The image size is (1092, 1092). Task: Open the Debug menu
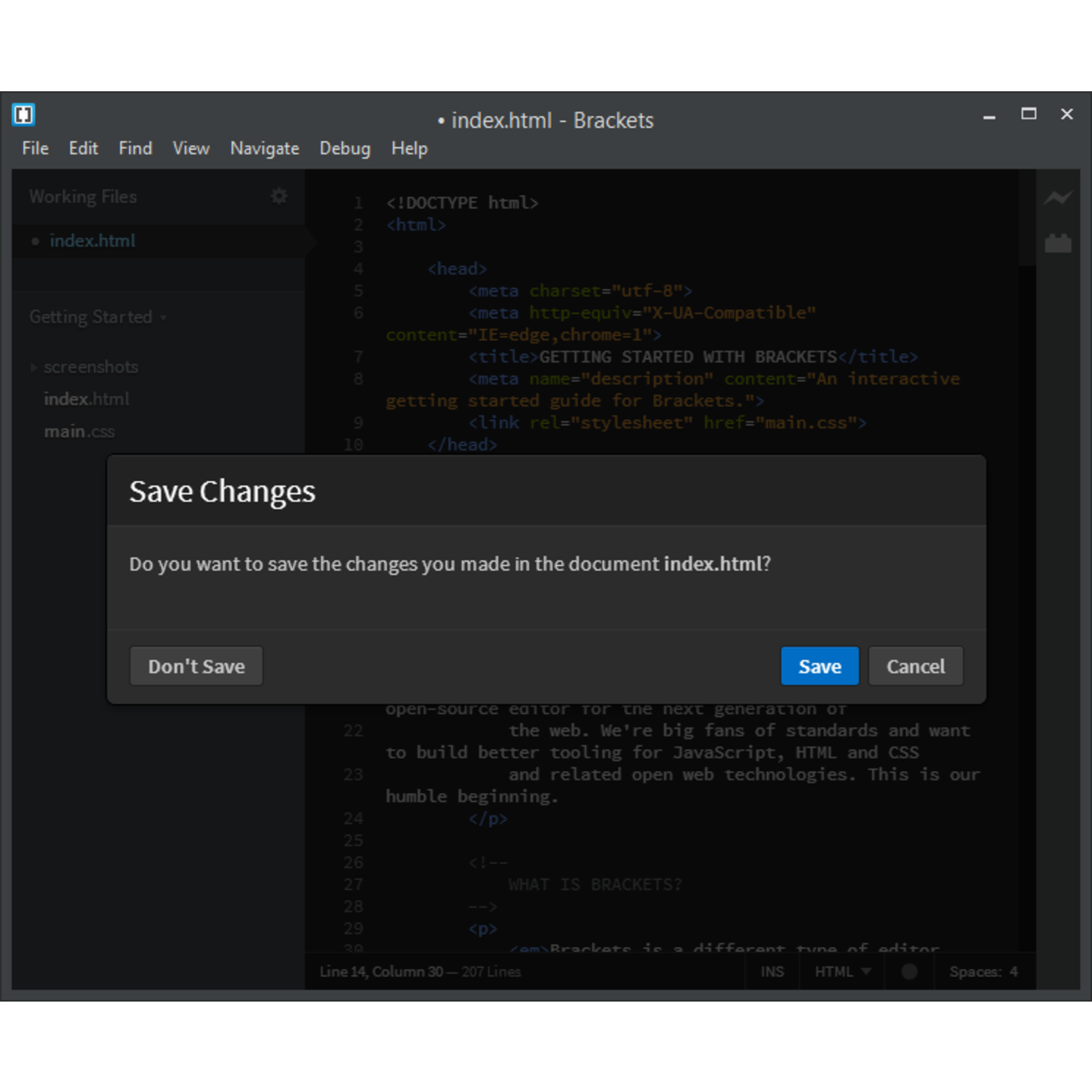tap(345, 148)
